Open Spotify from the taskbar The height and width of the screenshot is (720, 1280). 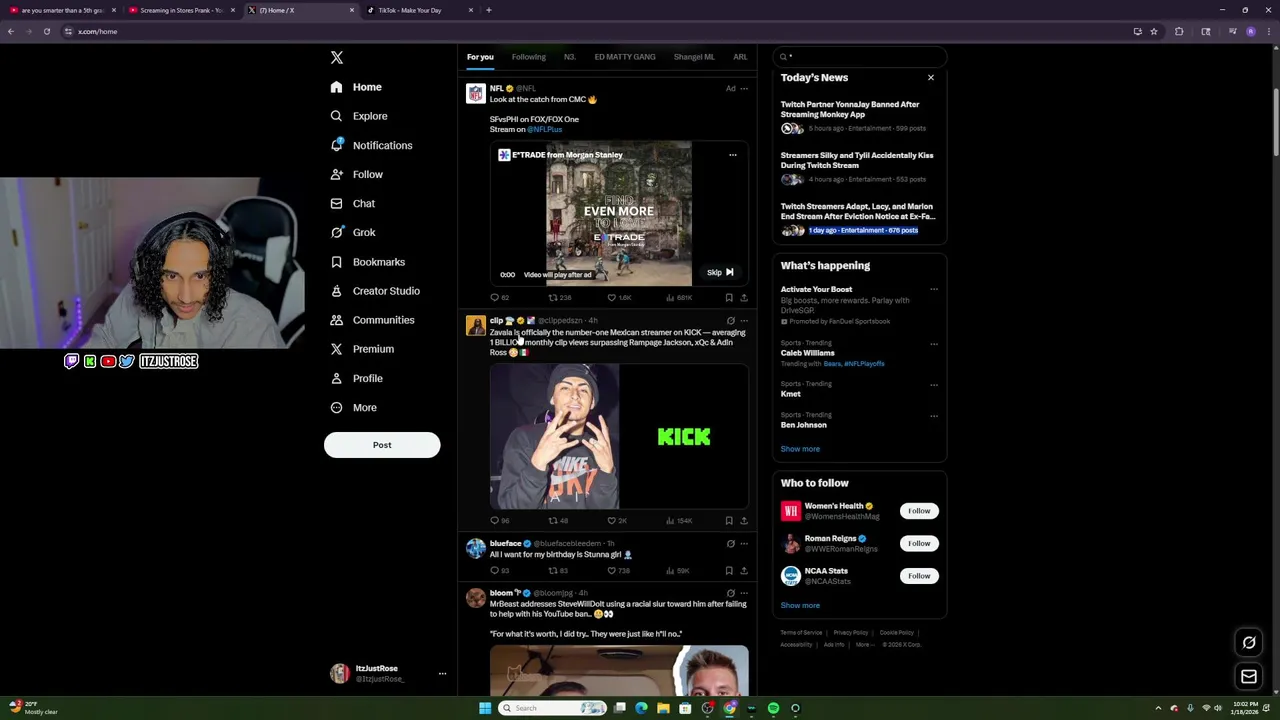(773, 708)
